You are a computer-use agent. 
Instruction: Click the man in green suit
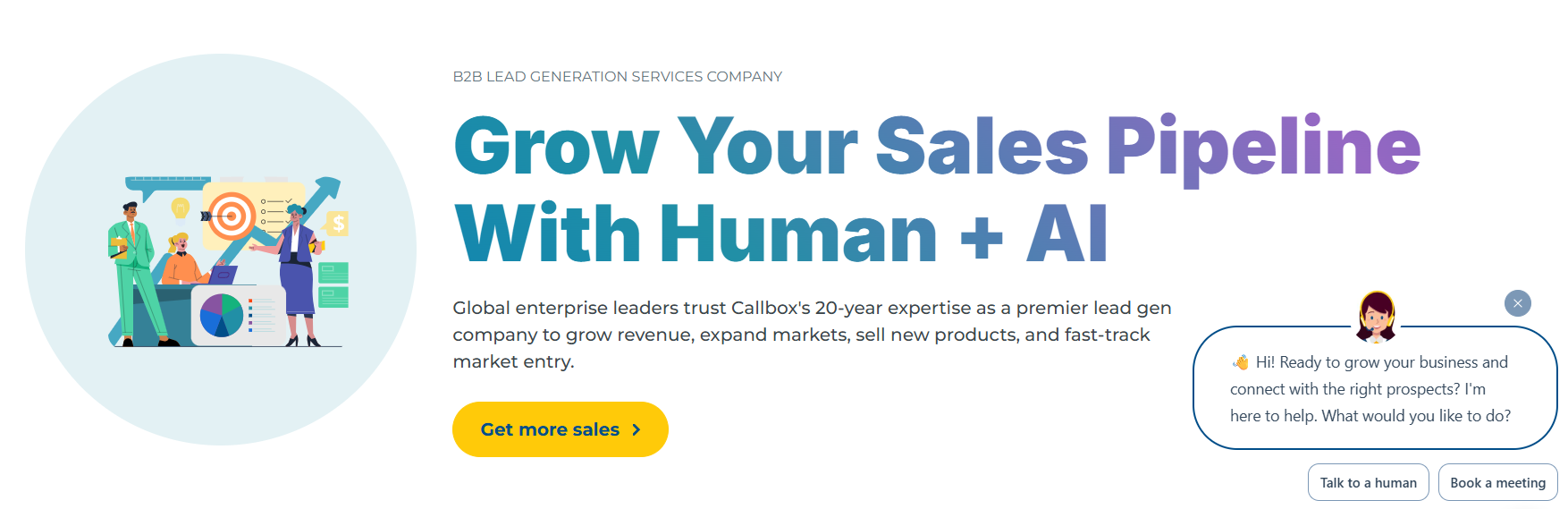point(134,268)
